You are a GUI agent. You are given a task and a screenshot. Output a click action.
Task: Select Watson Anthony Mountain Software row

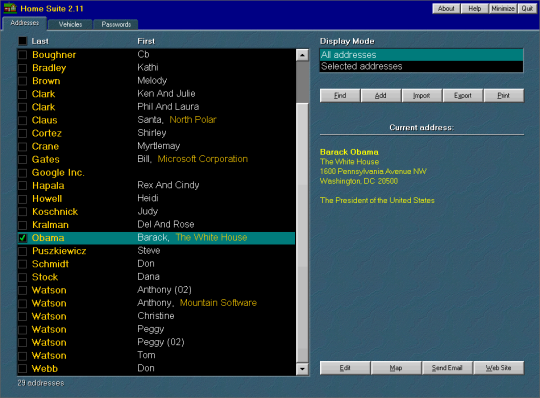click(156, 303)
